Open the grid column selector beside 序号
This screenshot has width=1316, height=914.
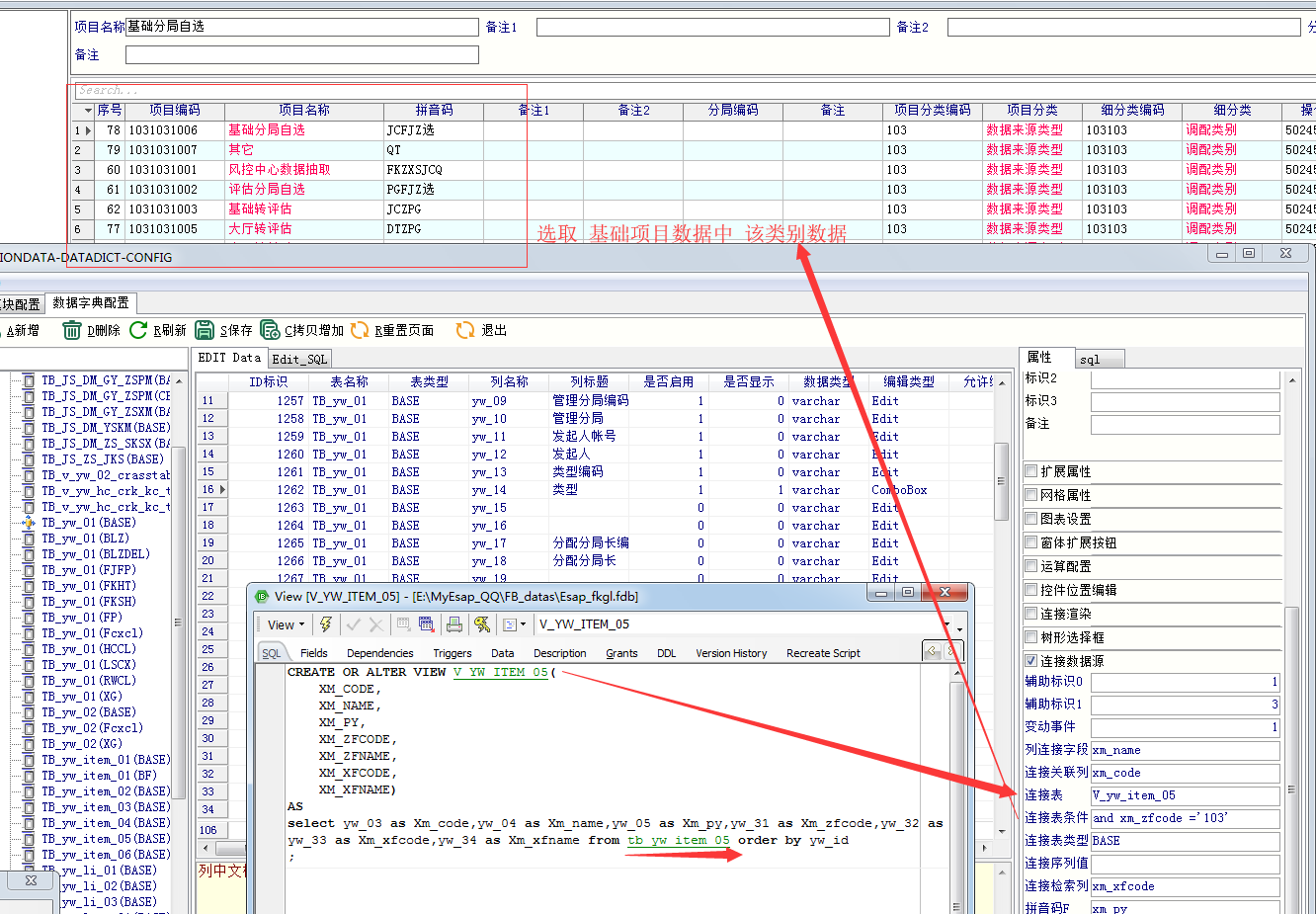tap(88, 111)
